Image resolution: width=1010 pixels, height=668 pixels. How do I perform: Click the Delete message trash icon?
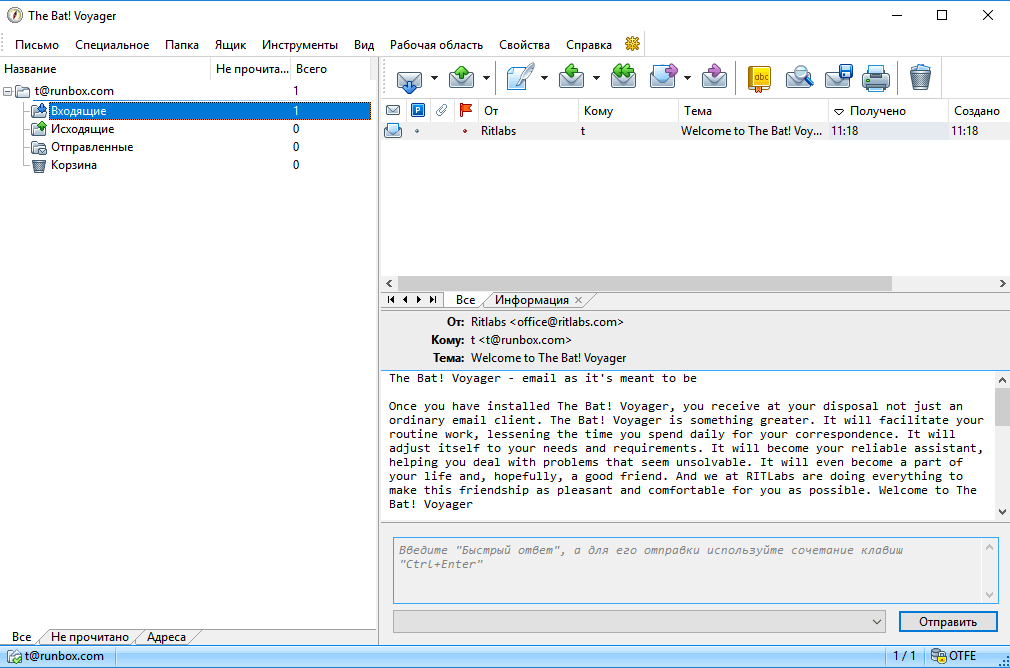(x=920, y=78)
